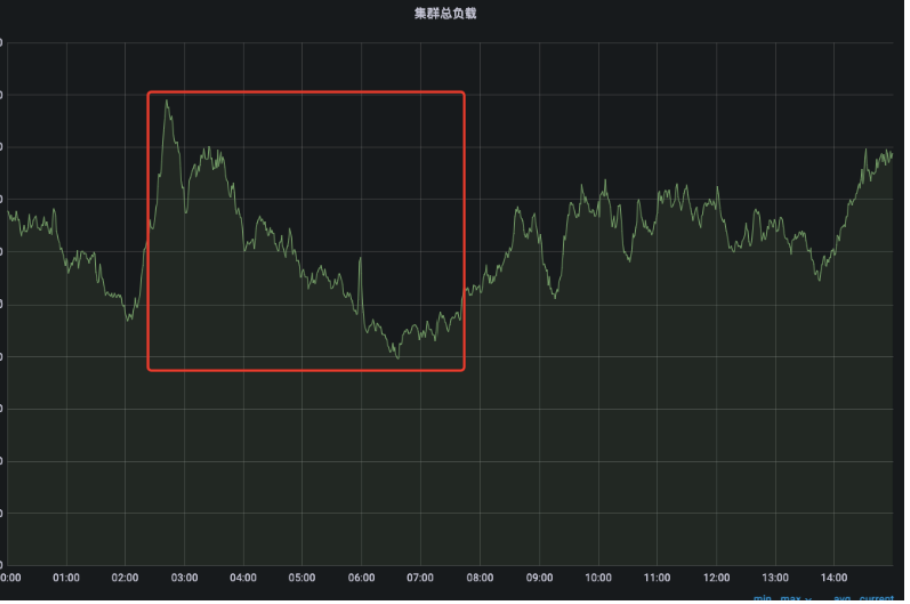Viewport: 910px width, 604px height.
Task: Click the highest load peak before 03:00
Action: [x=167, y=102]
